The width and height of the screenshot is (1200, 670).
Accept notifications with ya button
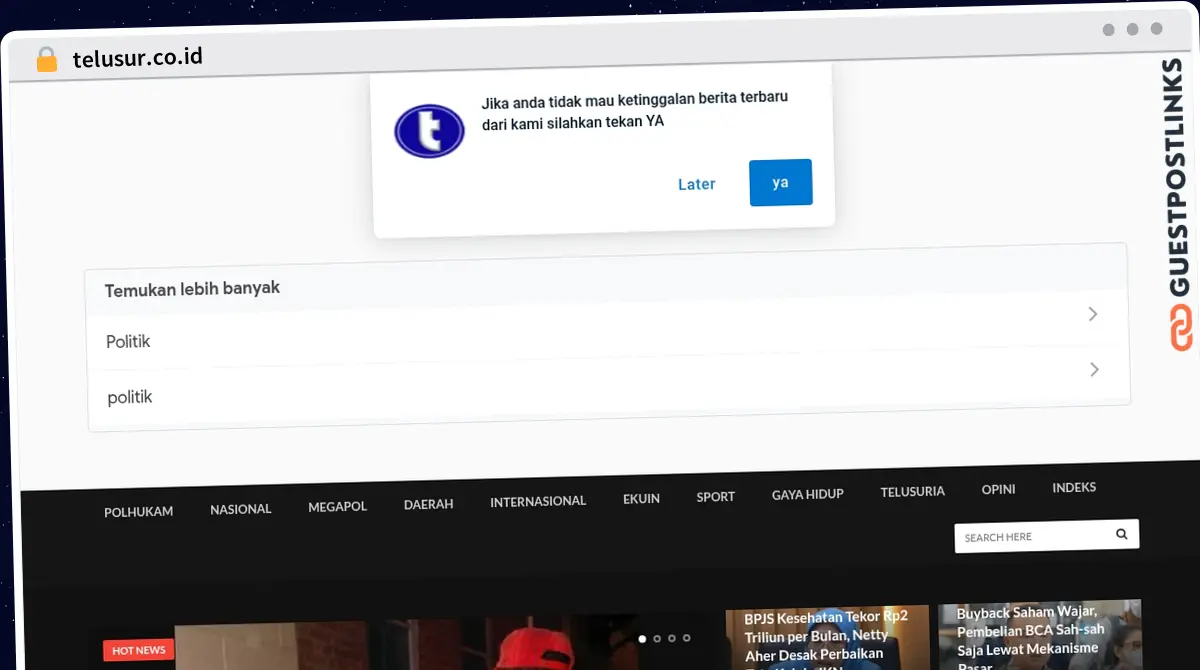point(781,183)
